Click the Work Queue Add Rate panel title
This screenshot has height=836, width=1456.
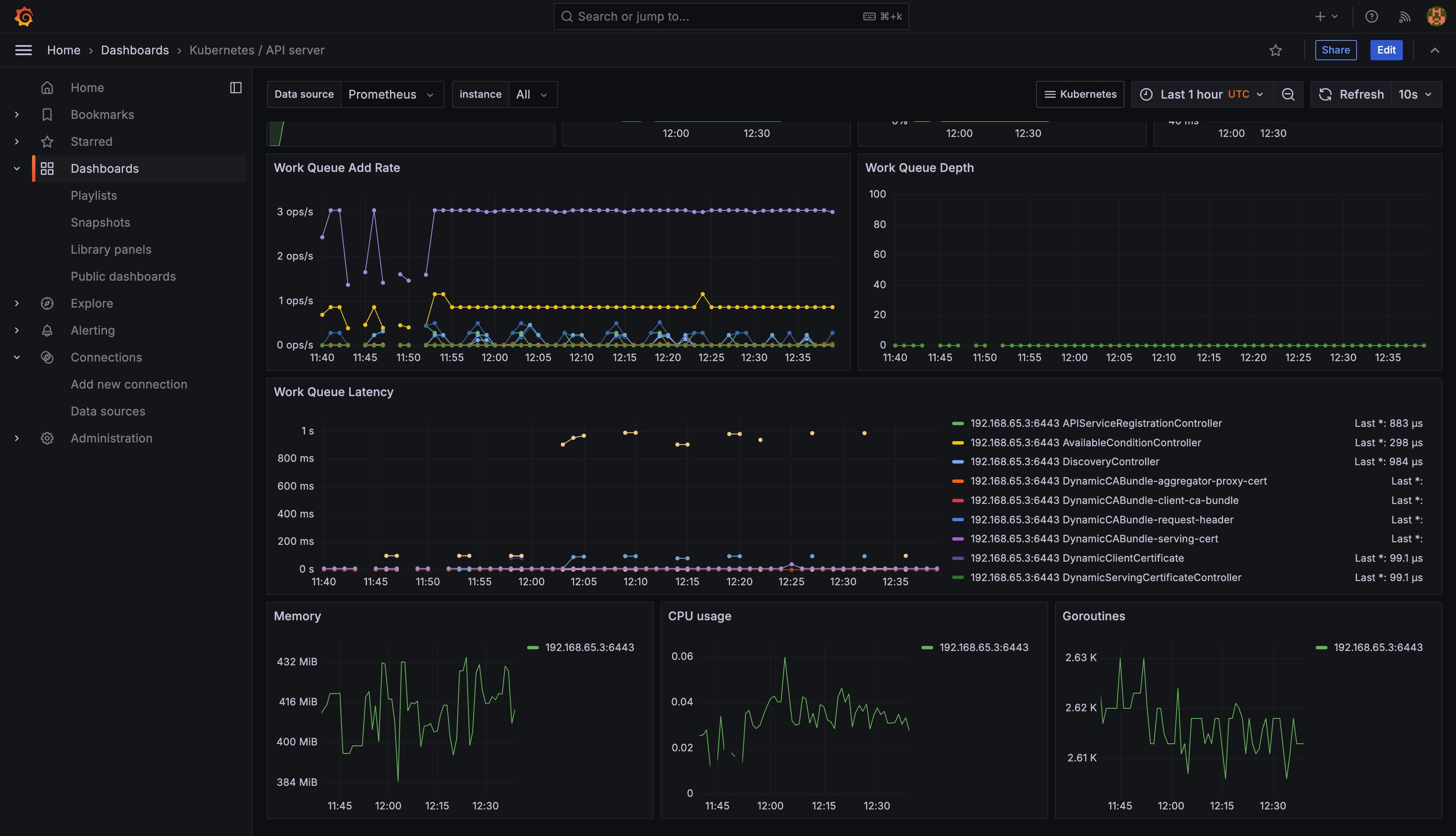[x=337, y=168]
